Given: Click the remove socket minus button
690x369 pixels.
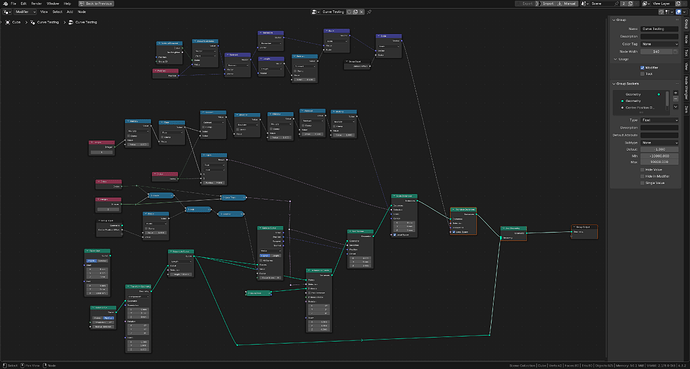Looking at the screenshot, I should [x=676, y=99].
